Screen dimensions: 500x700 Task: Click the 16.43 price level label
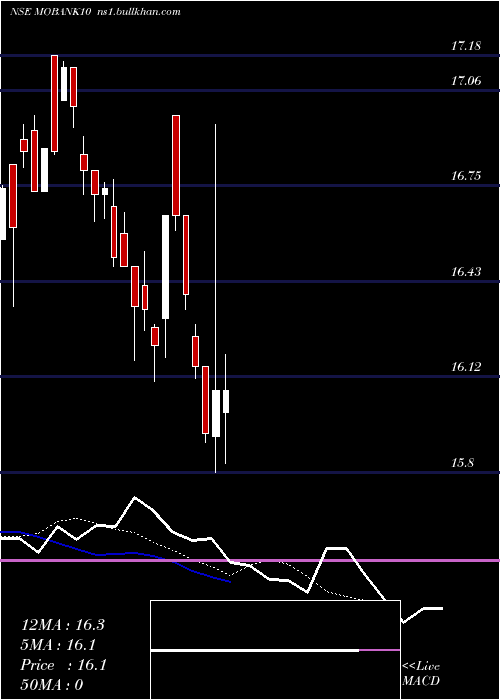coord(466,271)
